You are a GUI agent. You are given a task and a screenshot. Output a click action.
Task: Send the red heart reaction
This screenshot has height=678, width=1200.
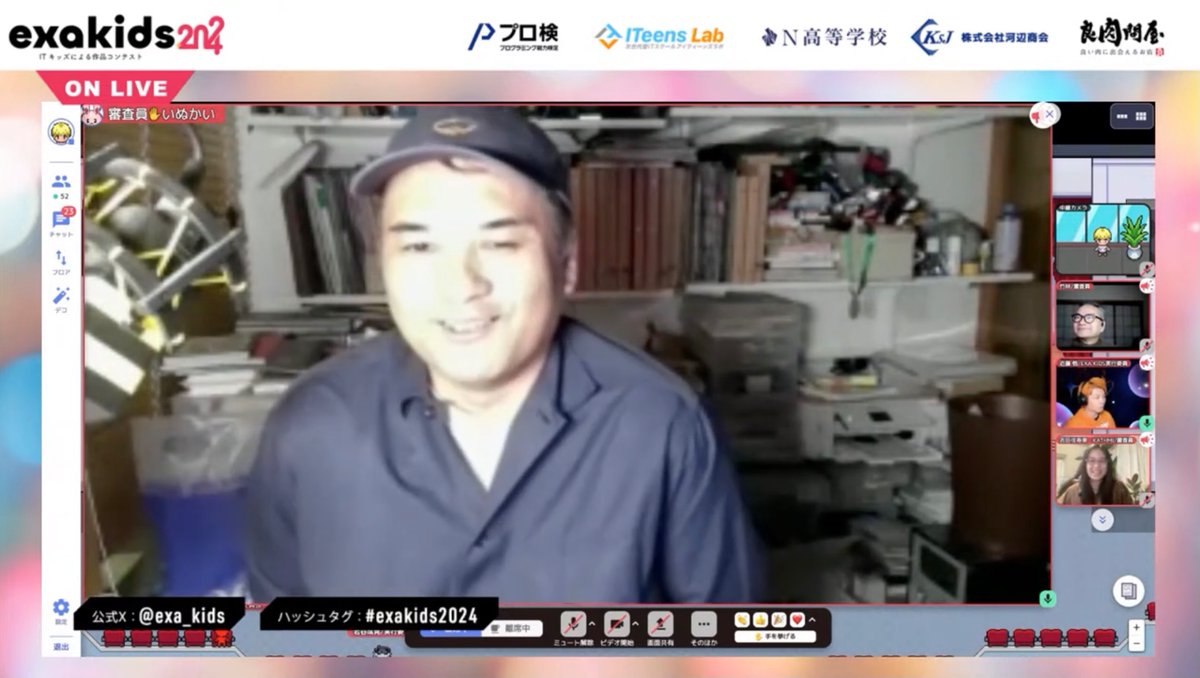tap(796, 620)
